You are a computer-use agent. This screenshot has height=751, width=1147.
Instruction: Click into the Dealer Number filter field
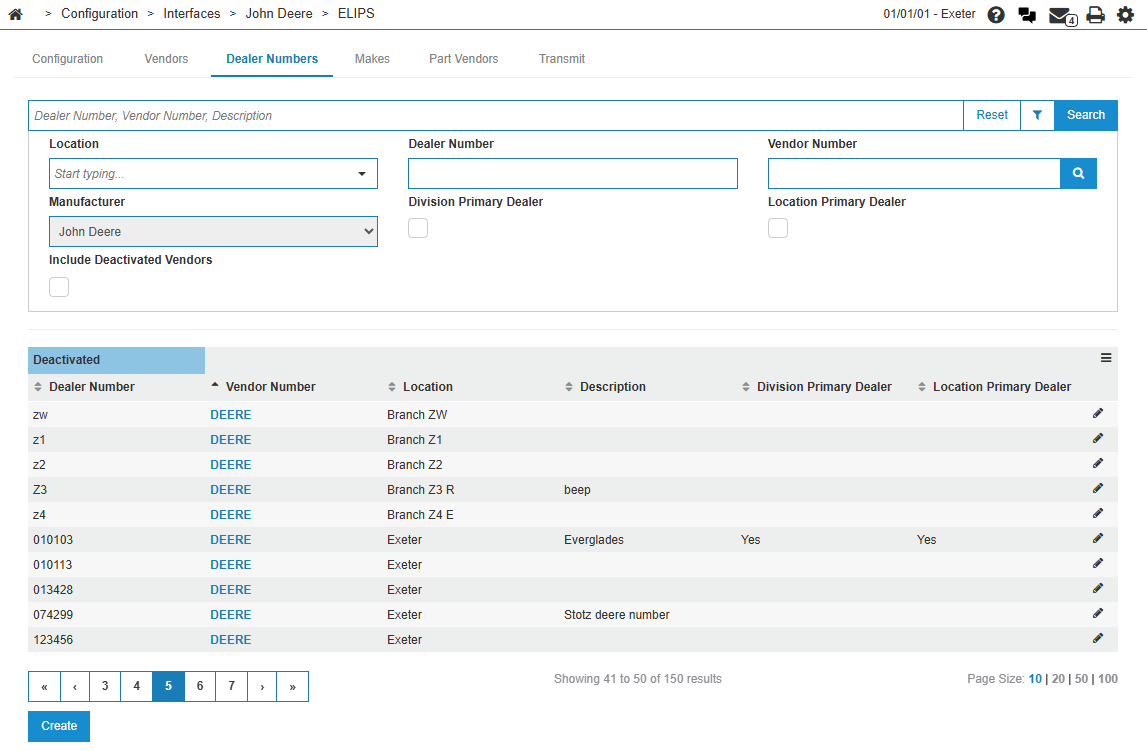tap(572, 173)
